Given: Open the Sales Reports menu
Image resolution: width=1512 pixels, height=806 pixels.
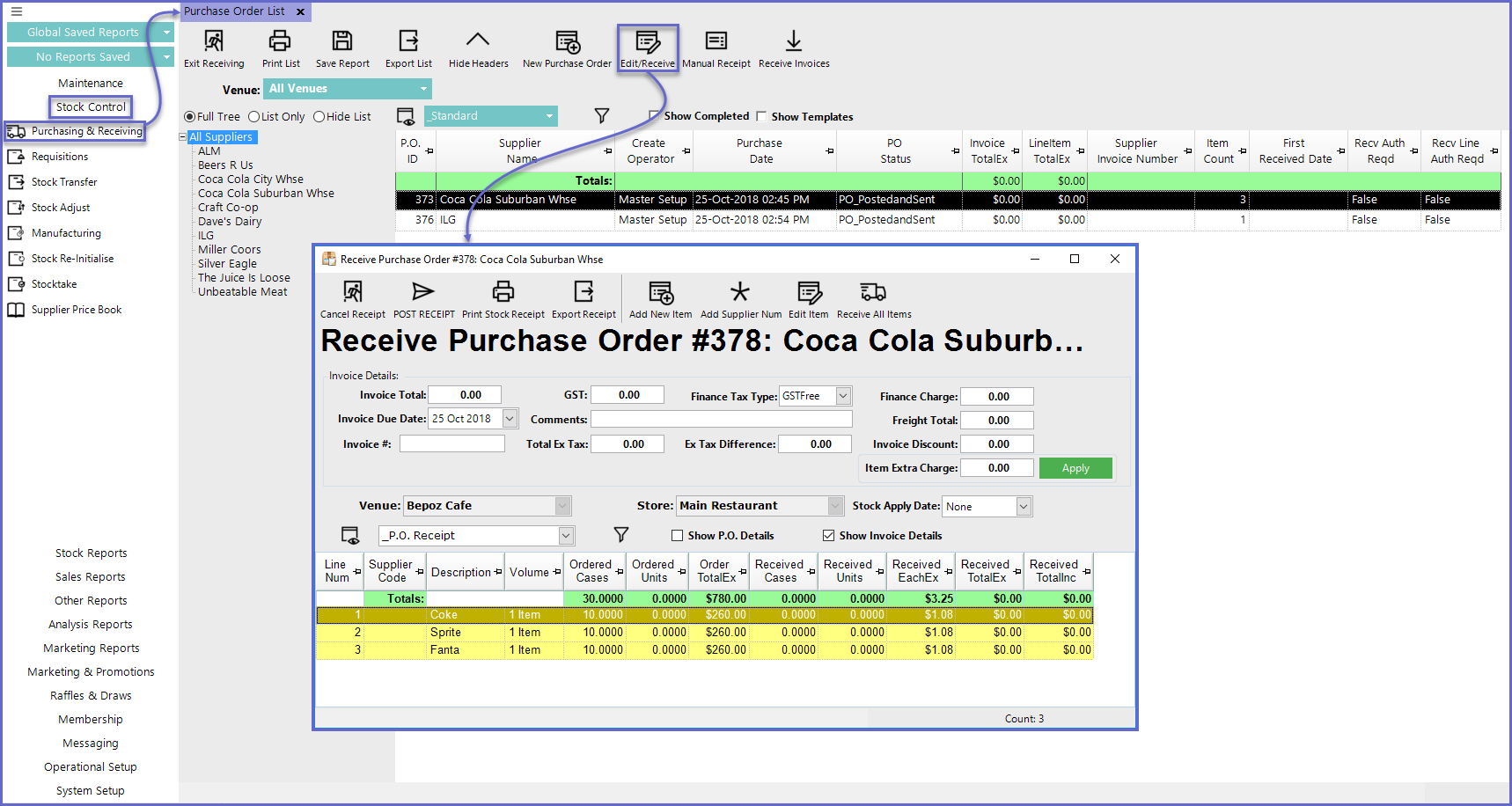Looking at the screenshot, I should click(91, 576).
